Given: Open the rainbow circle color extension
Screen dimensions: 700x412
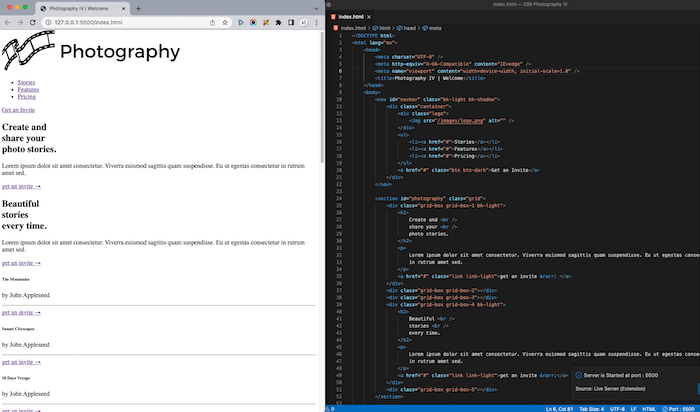Looking at the screenshot, I should (x=253, y=22).
